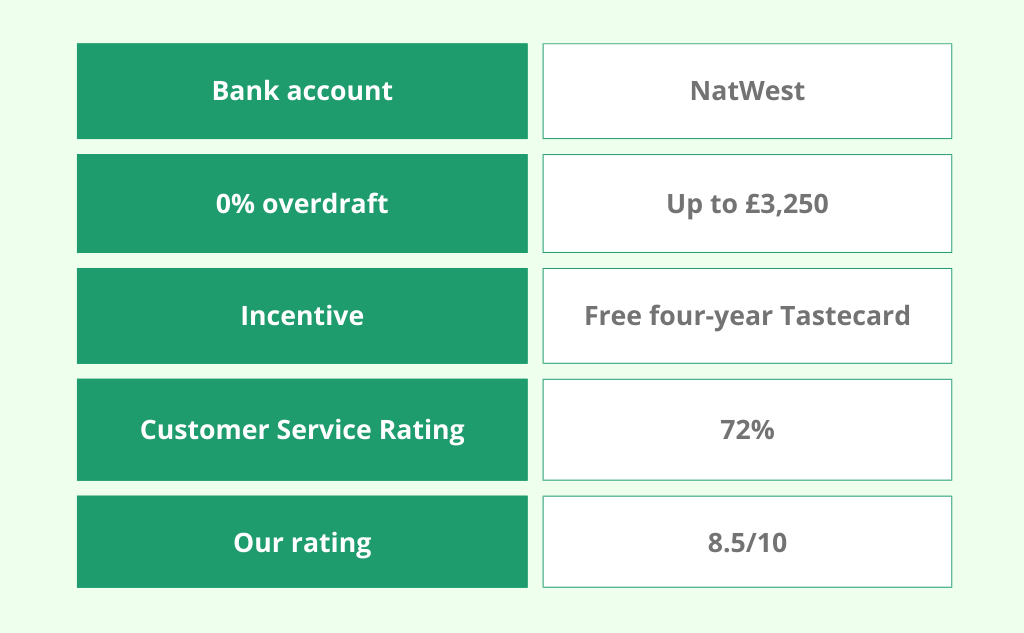Select the NatWest value cell
The image size is (1024, 633).
pyautogui.click(x=747, y=91)
